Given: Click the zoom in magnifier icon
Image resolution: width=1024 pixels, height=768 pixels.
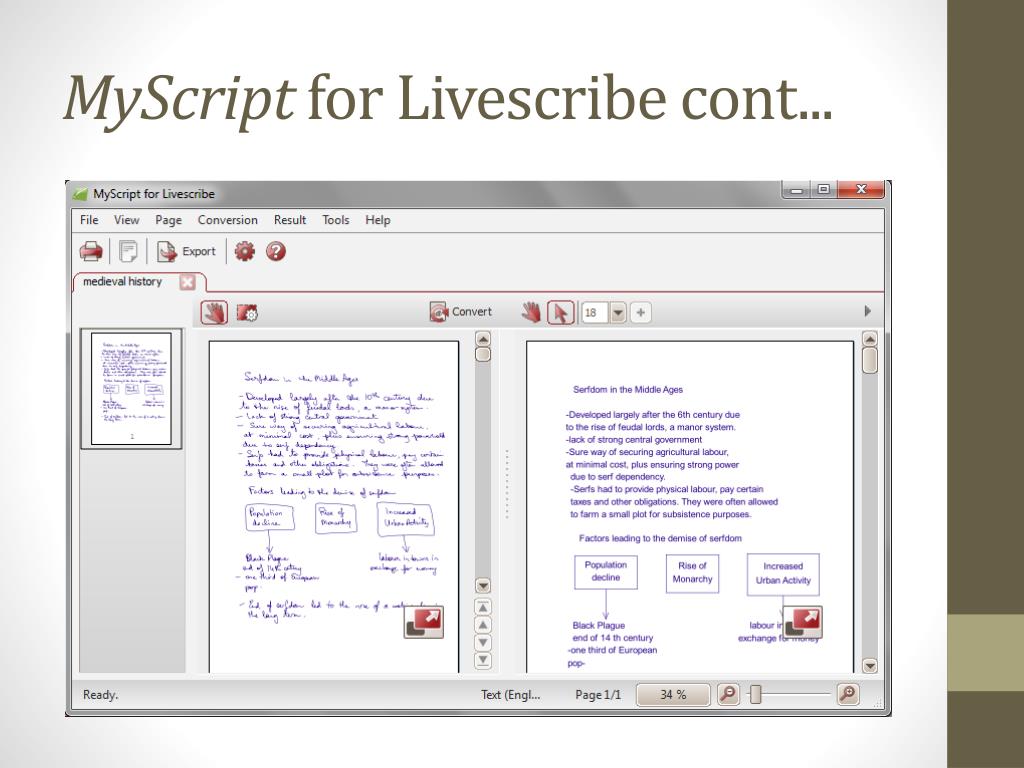Looking at the screenshot, I should 848,694.
